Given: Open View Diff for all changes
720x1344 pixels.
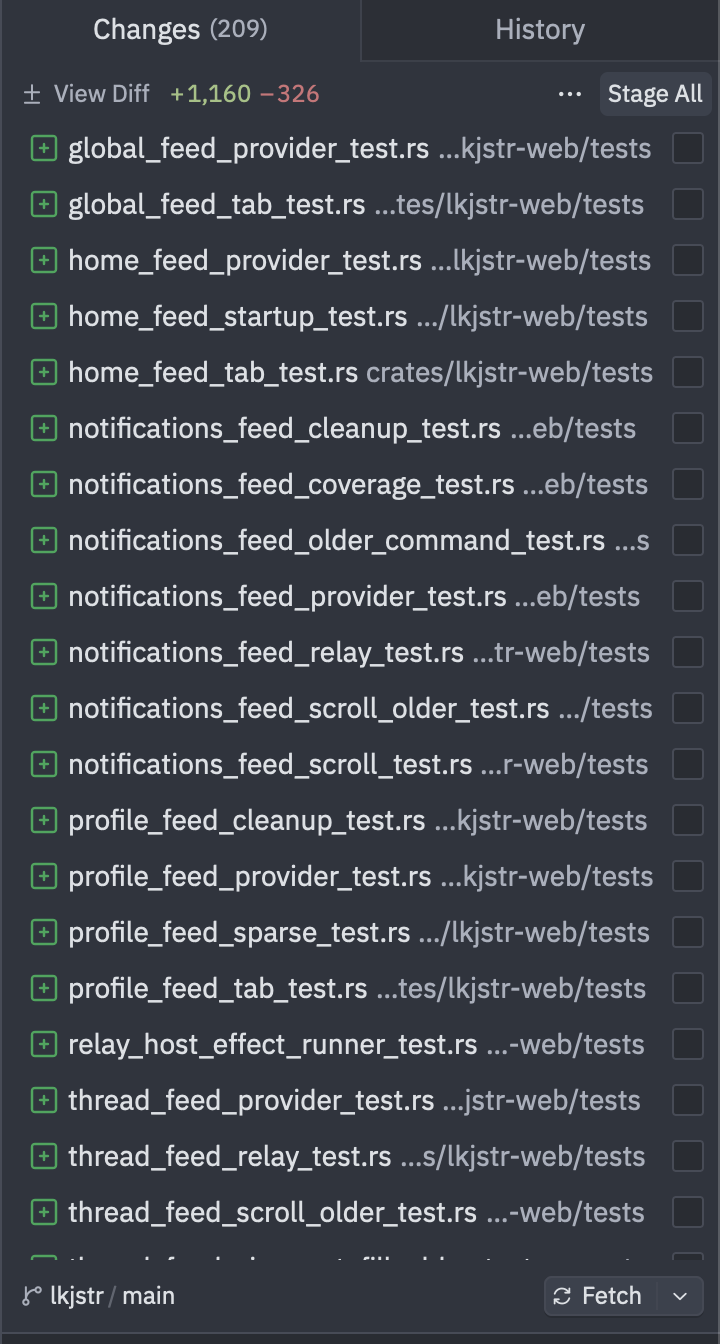Looking at the screenshot, I should pyautogui.click(x=86, y=94).
